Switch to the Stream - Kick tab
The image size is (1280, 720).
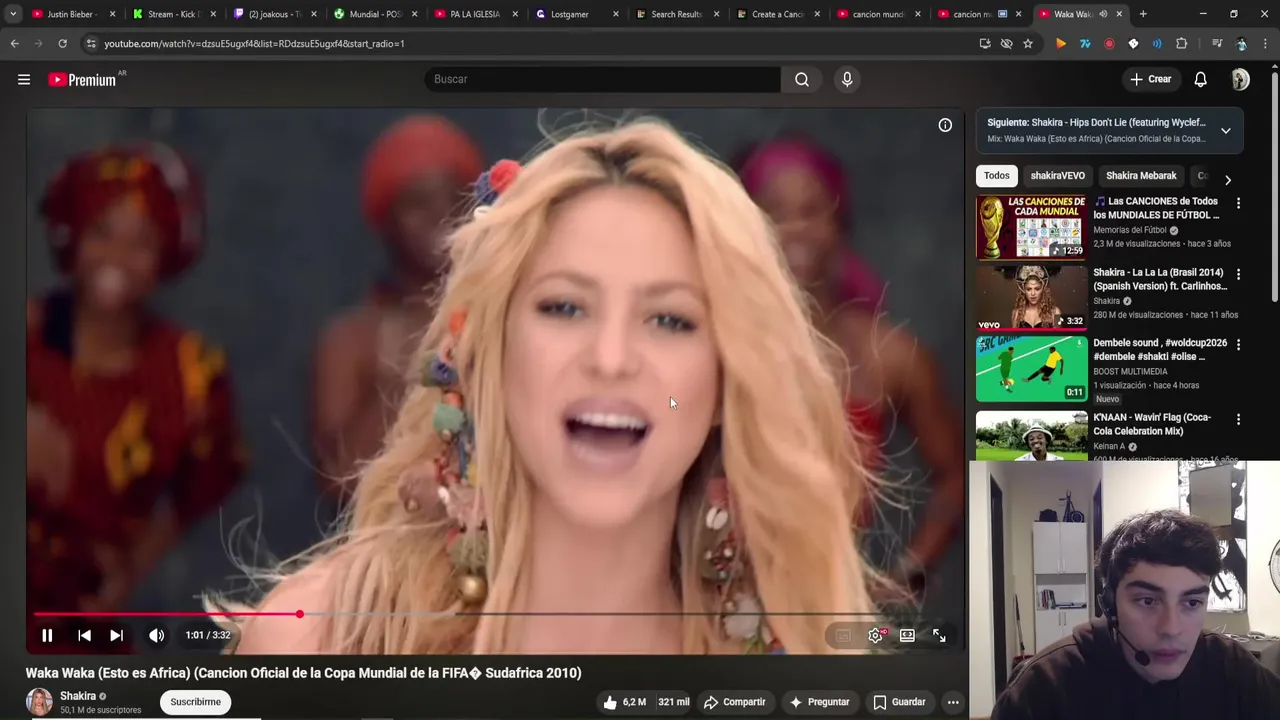point(172,14)
